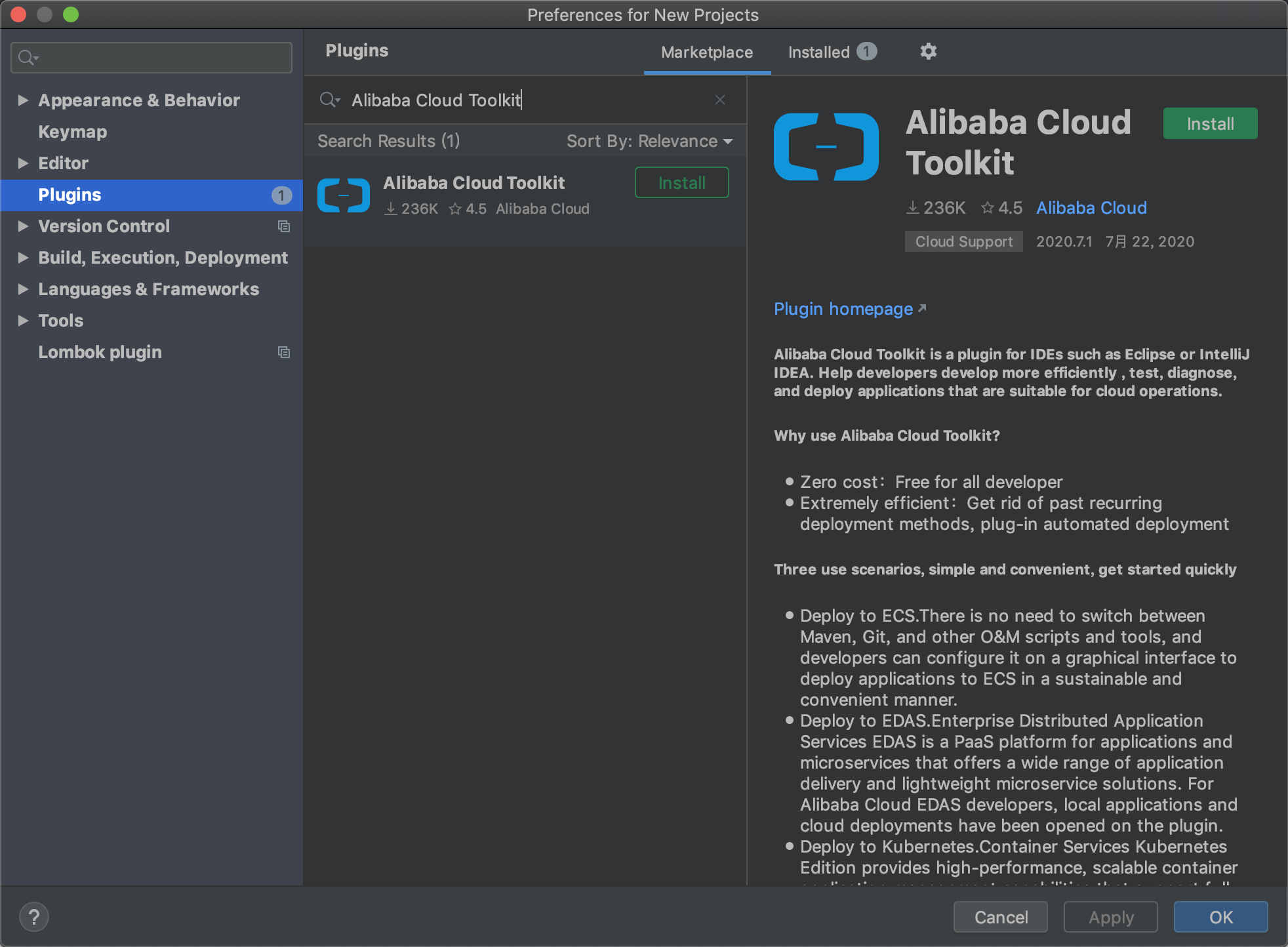Click the star rating in detail pane
This screenshot has height=947, width=1288.
(x=1001, y=208)
